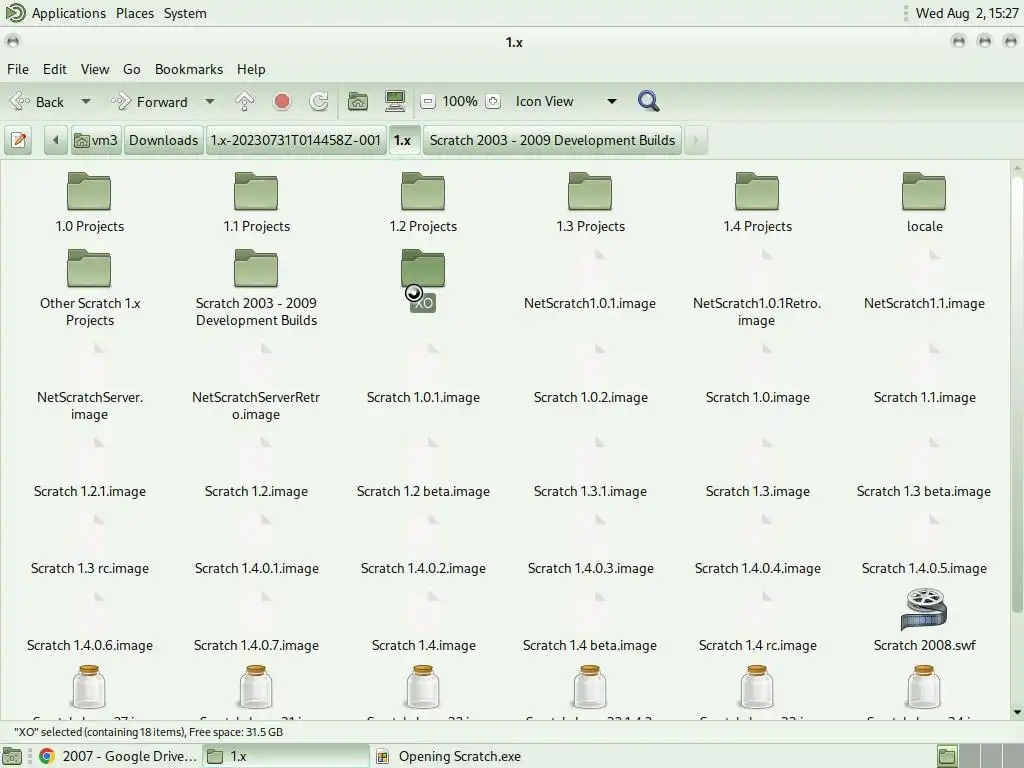Open the Back history dropdown arrow
Screen dimensions: 1024x768
(86, 101)
